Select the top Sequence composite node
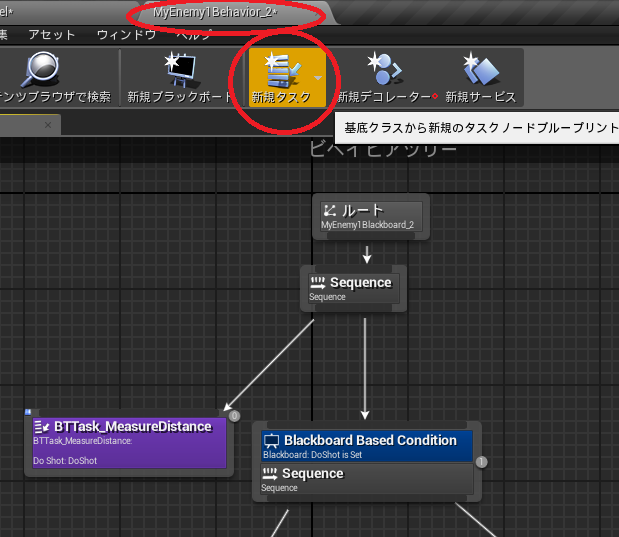The image size is (619, 537). click(354, 288)
